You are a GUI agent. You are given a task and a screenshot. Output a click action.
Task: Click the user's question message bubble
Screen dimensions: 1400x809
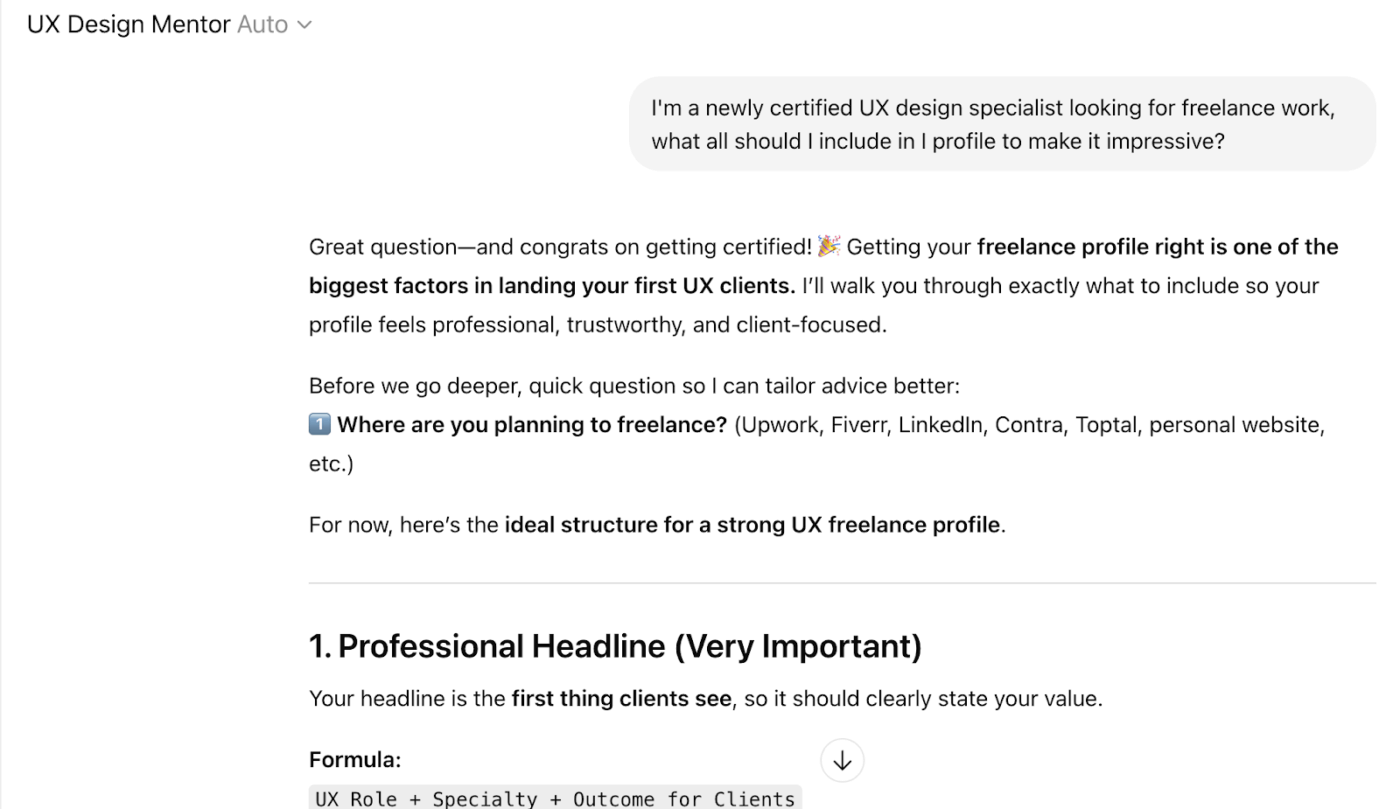click(1000, 123)
